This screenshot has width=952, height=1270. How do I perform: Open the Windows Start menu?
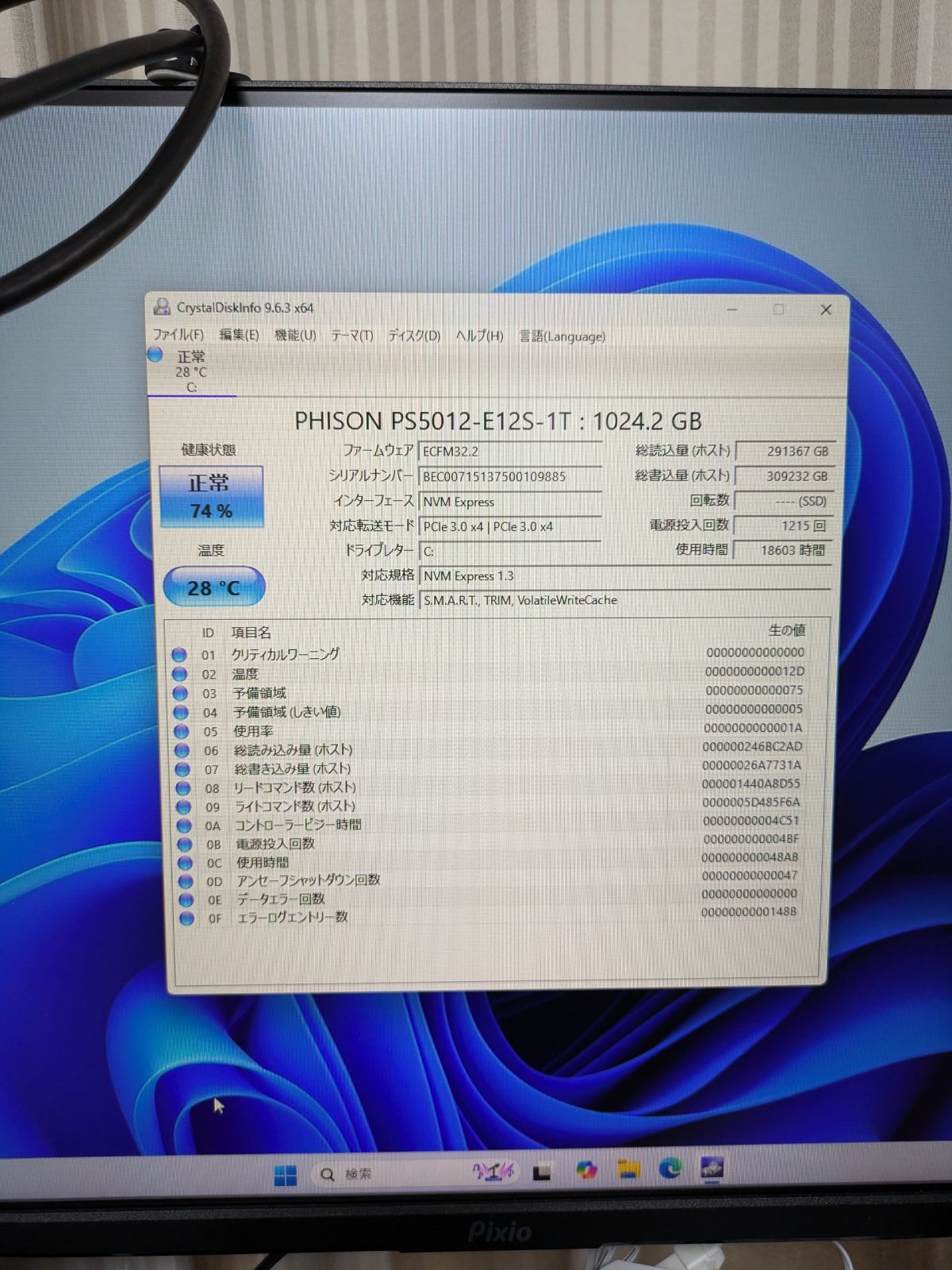[285, 1174]
